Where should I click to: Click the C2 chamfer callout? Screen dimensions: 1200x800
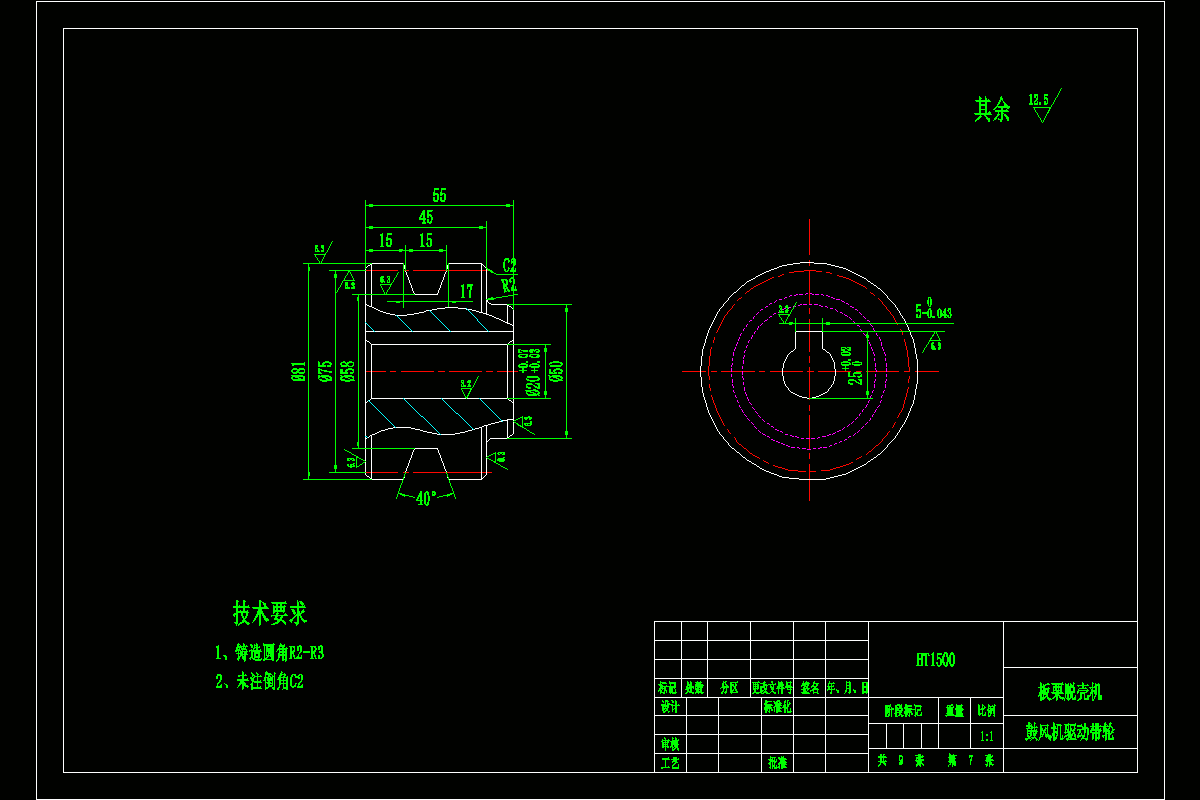pyautogui.click(x=509, y=266)
